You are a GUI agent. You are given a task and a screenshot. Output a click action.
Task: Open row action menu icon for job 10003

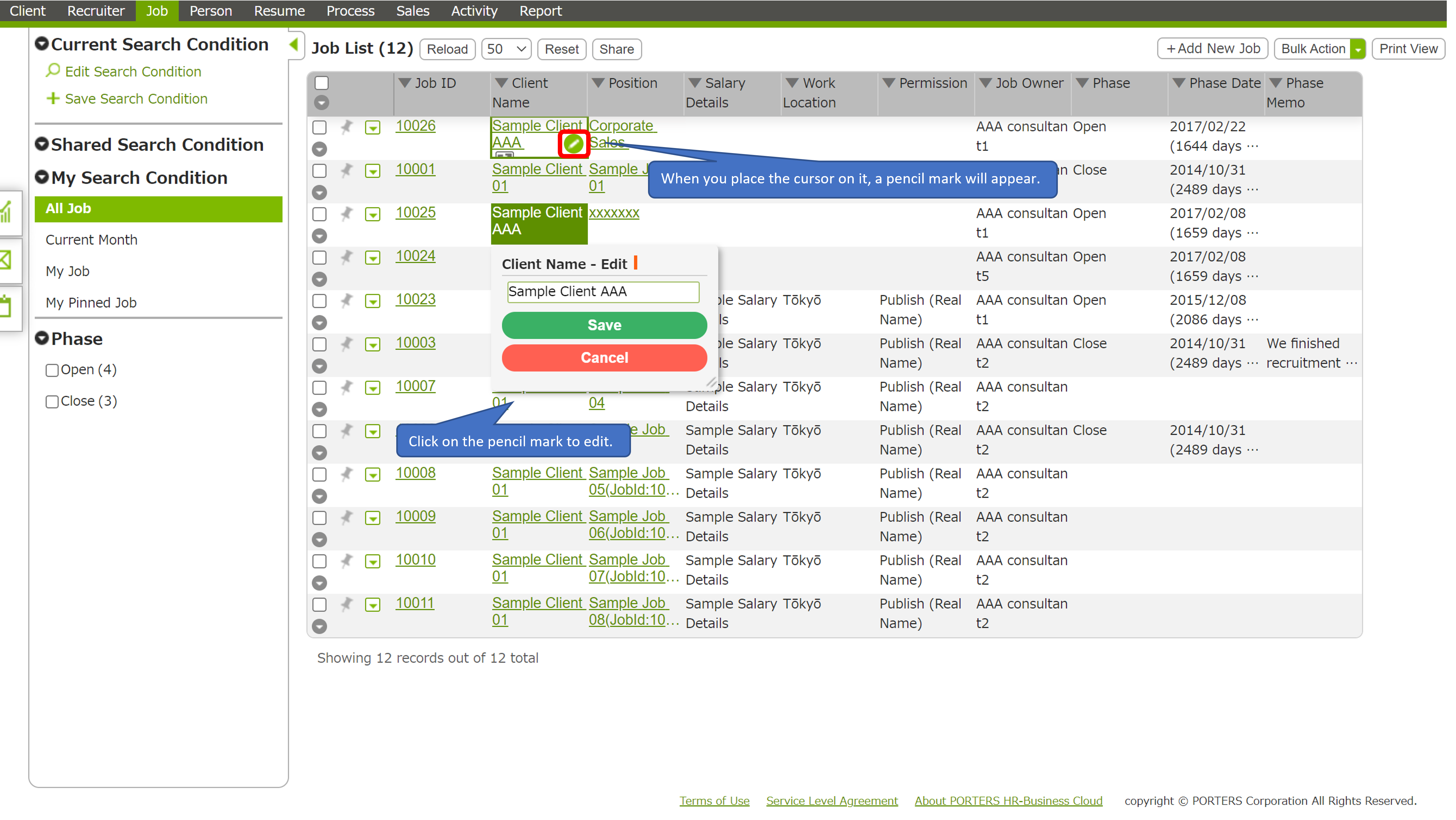pos(373,345)
